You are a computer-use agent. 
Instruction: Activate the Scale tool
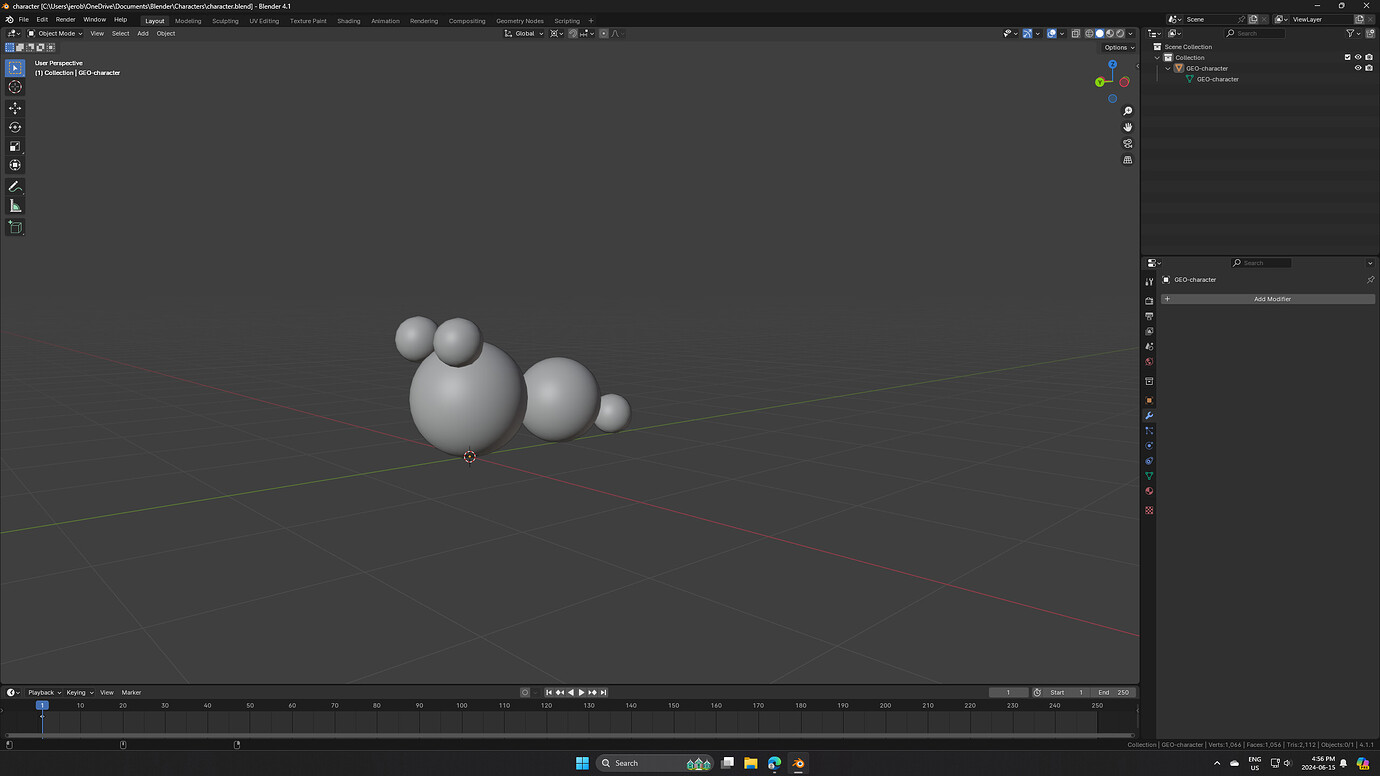15,146
